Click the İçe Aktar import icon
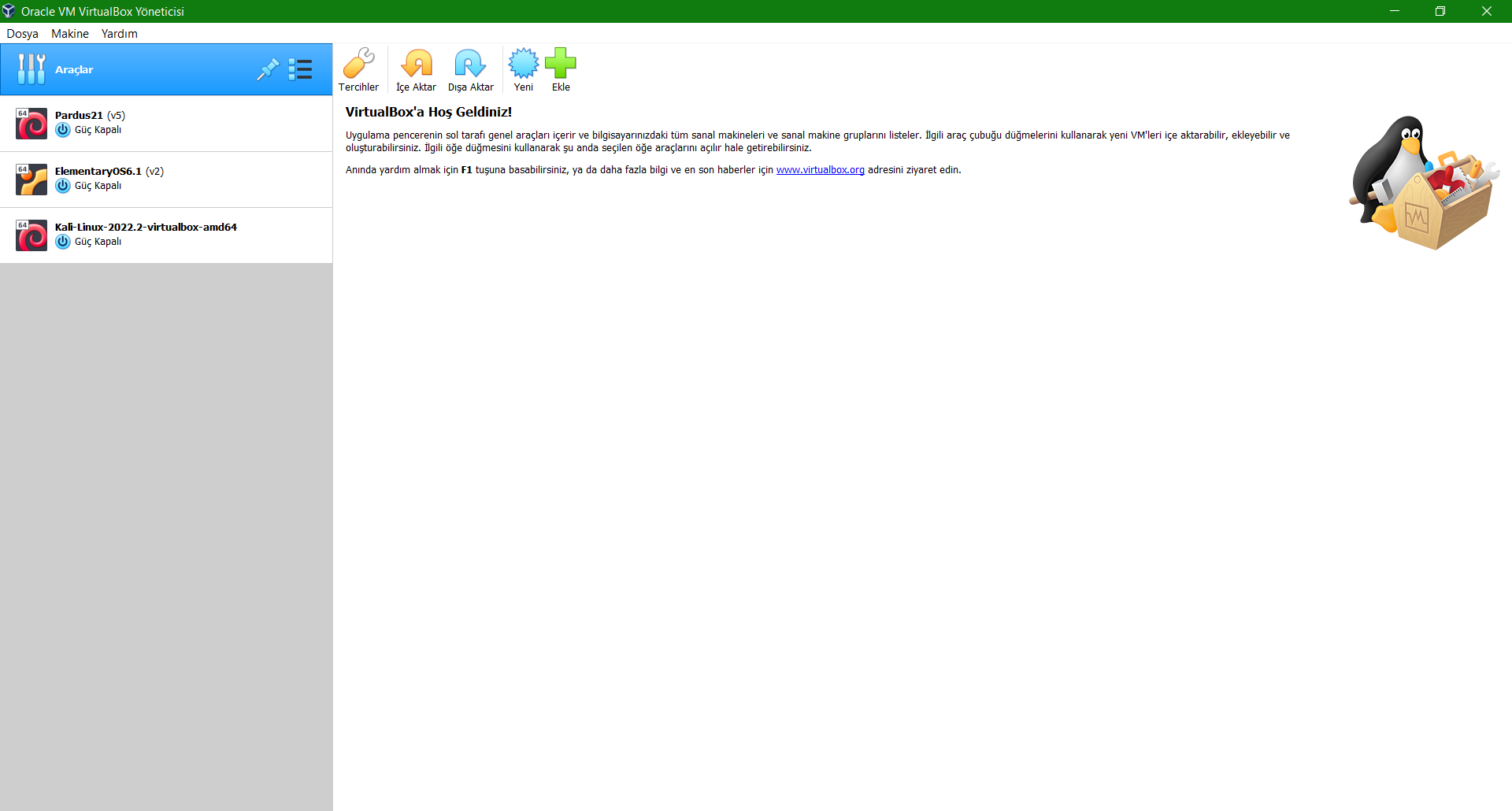The image size is (1512, 811). click(417, 64)
